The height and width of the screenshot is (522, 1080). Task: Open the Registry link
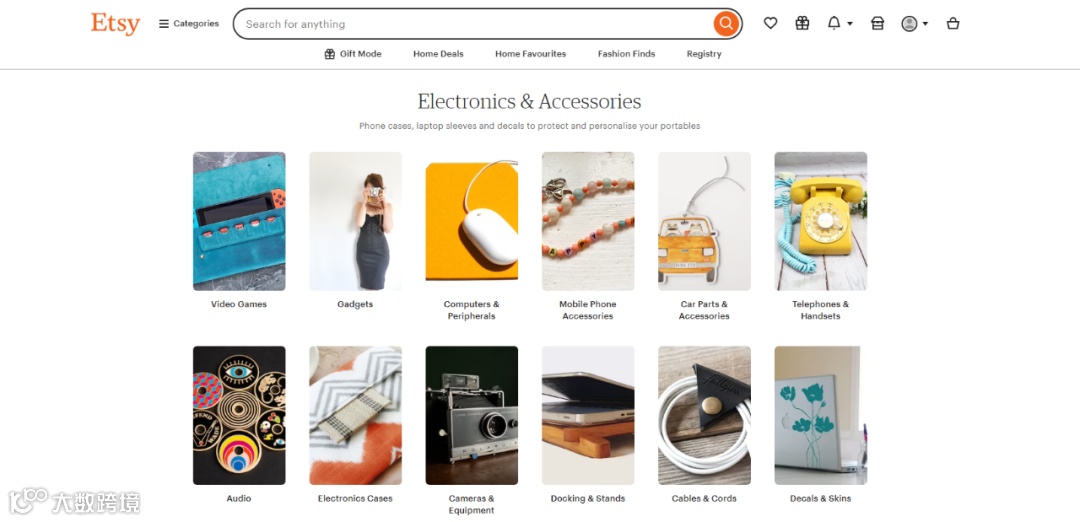pyautogui.click(x=704, y=54)
